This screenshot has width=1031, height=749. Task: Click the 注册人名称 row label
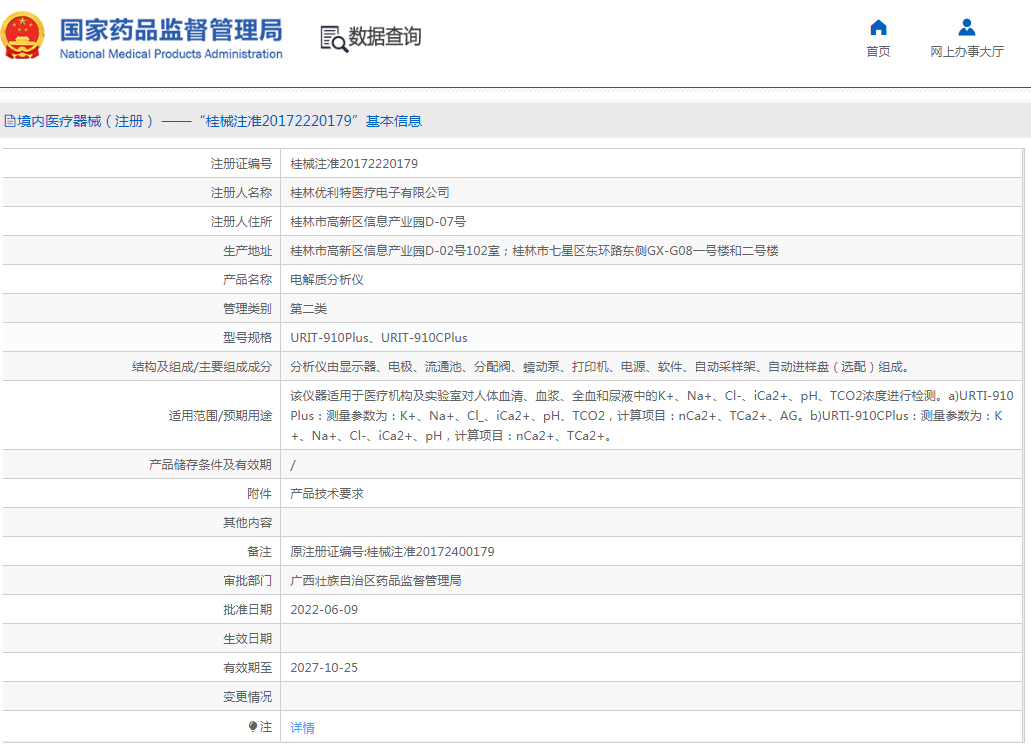[x=241, y=193]
